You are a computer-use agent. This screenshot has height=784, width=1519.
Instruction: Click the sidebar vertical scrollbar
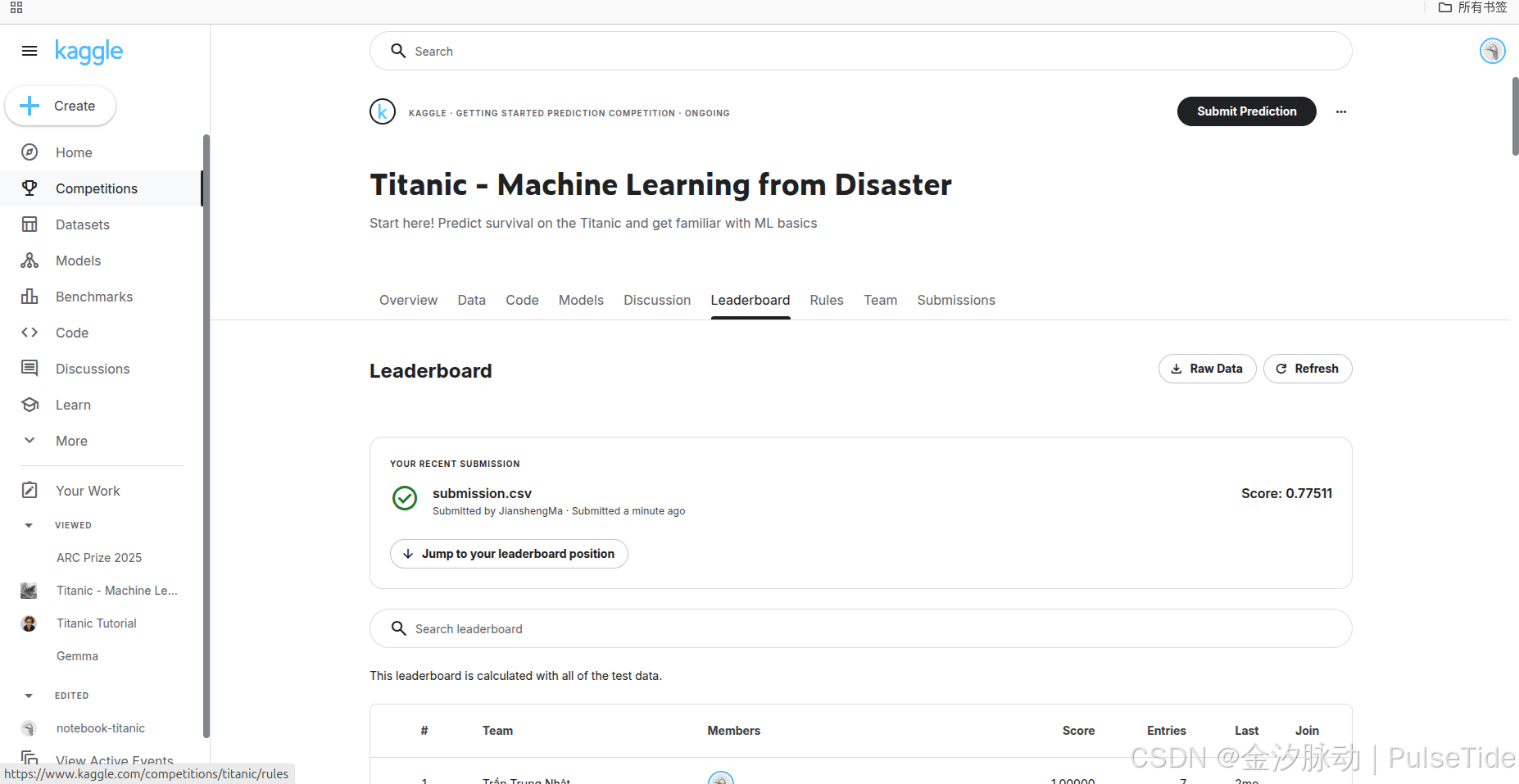pyautogui.click(x=206, y=436)
